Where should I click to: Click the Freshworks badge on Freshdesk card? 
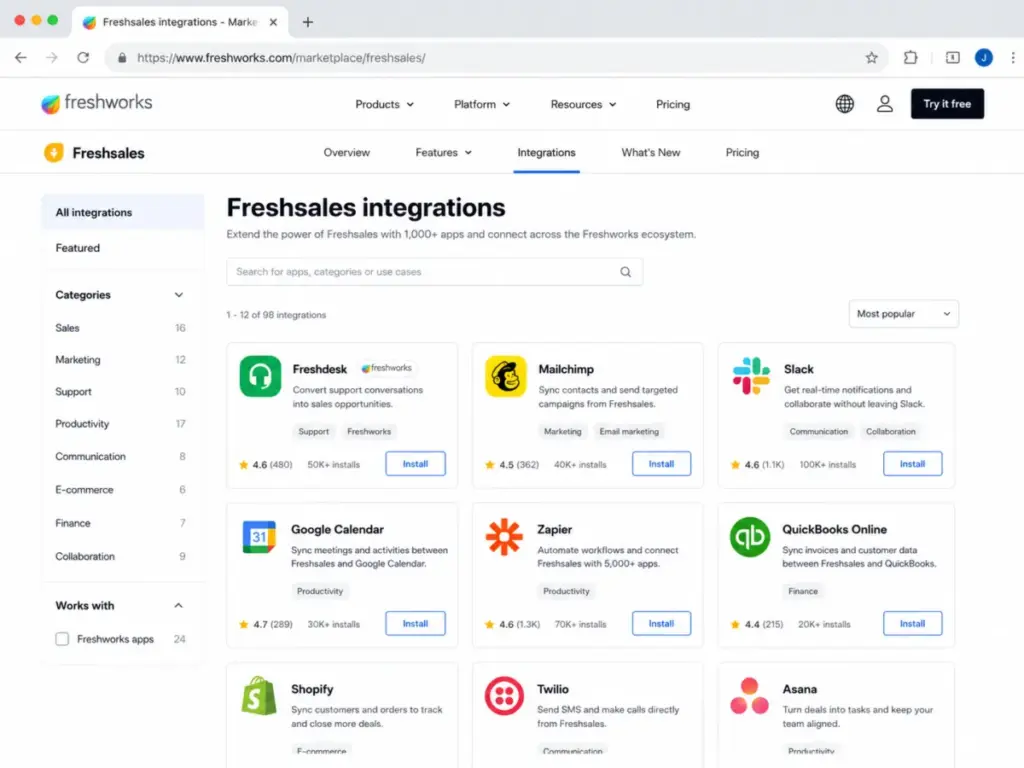click(x=387, y=368)
